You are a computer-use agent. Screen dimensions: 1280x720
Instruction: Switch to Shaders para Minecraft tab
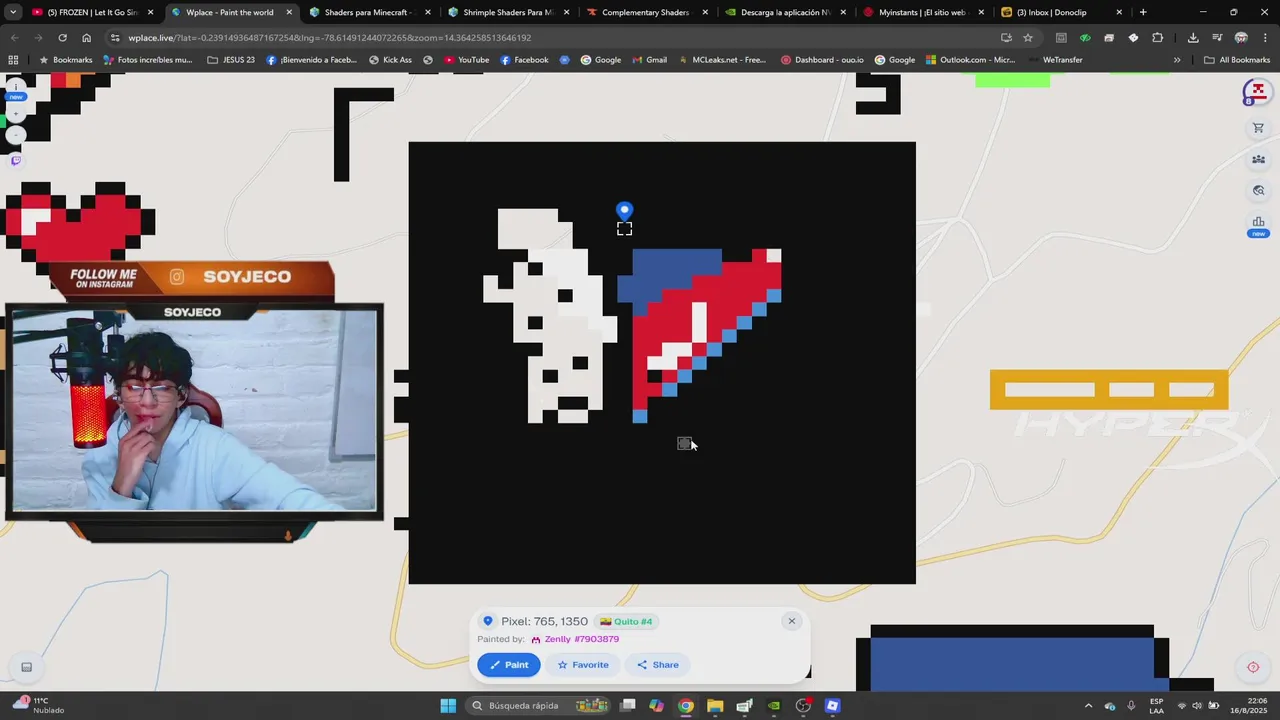[370, 12]
